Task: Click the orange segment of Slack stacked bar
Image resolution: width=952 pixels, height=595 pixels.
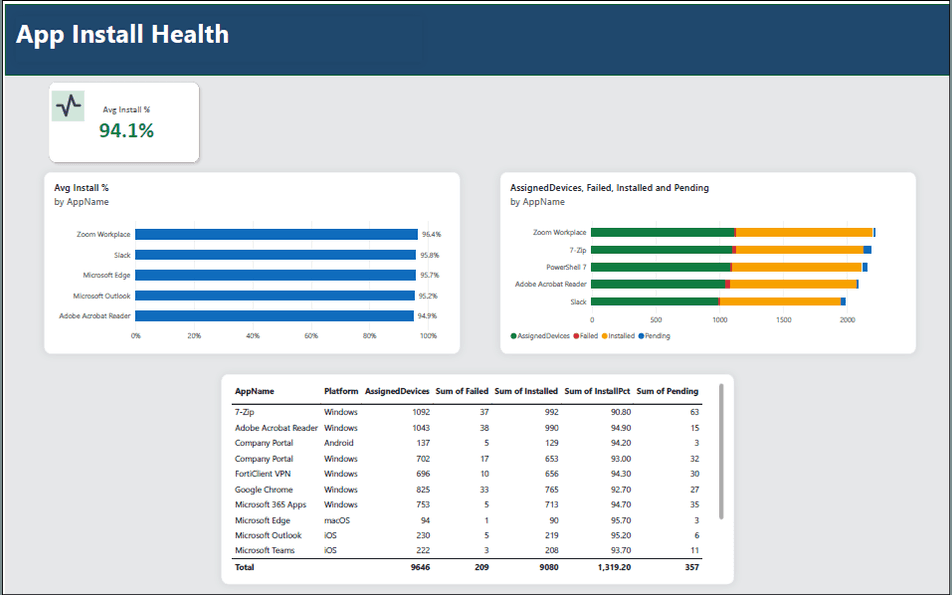Action: (x=780, y=302)
